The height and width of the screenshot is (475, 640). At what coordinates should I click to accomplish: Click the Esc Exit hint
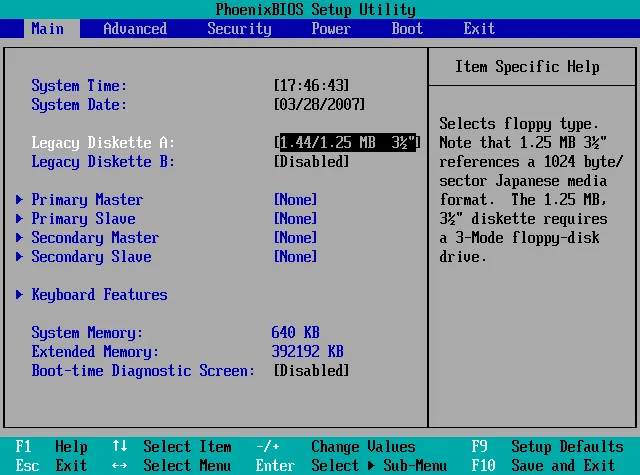pos(51,465)
